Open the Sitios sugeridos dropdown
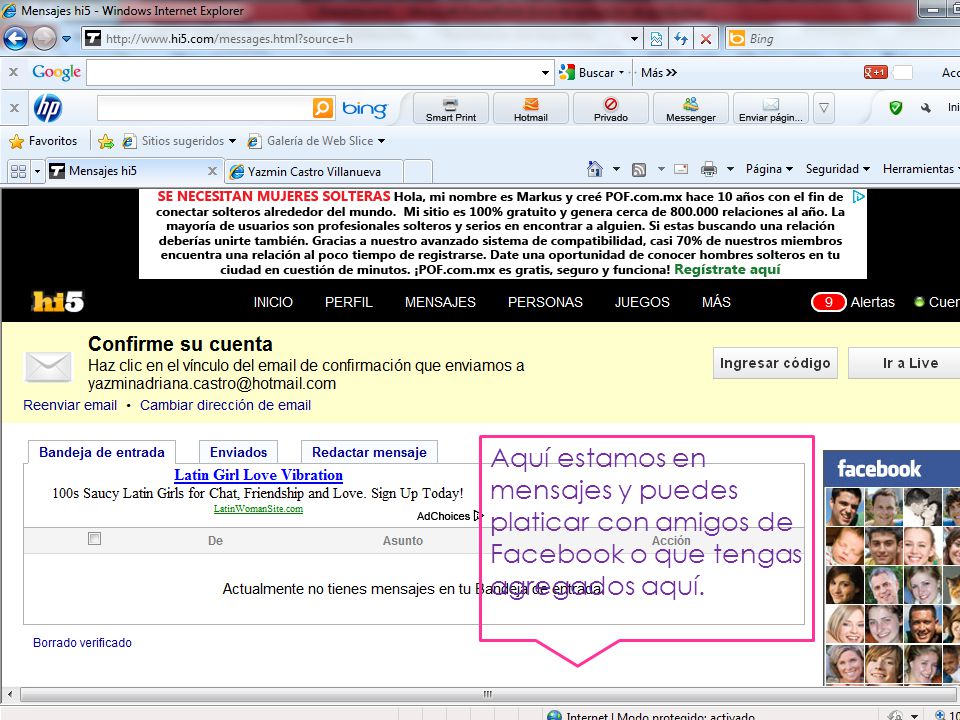Viewport: 960px width, 720px height. tap(232, 141)
